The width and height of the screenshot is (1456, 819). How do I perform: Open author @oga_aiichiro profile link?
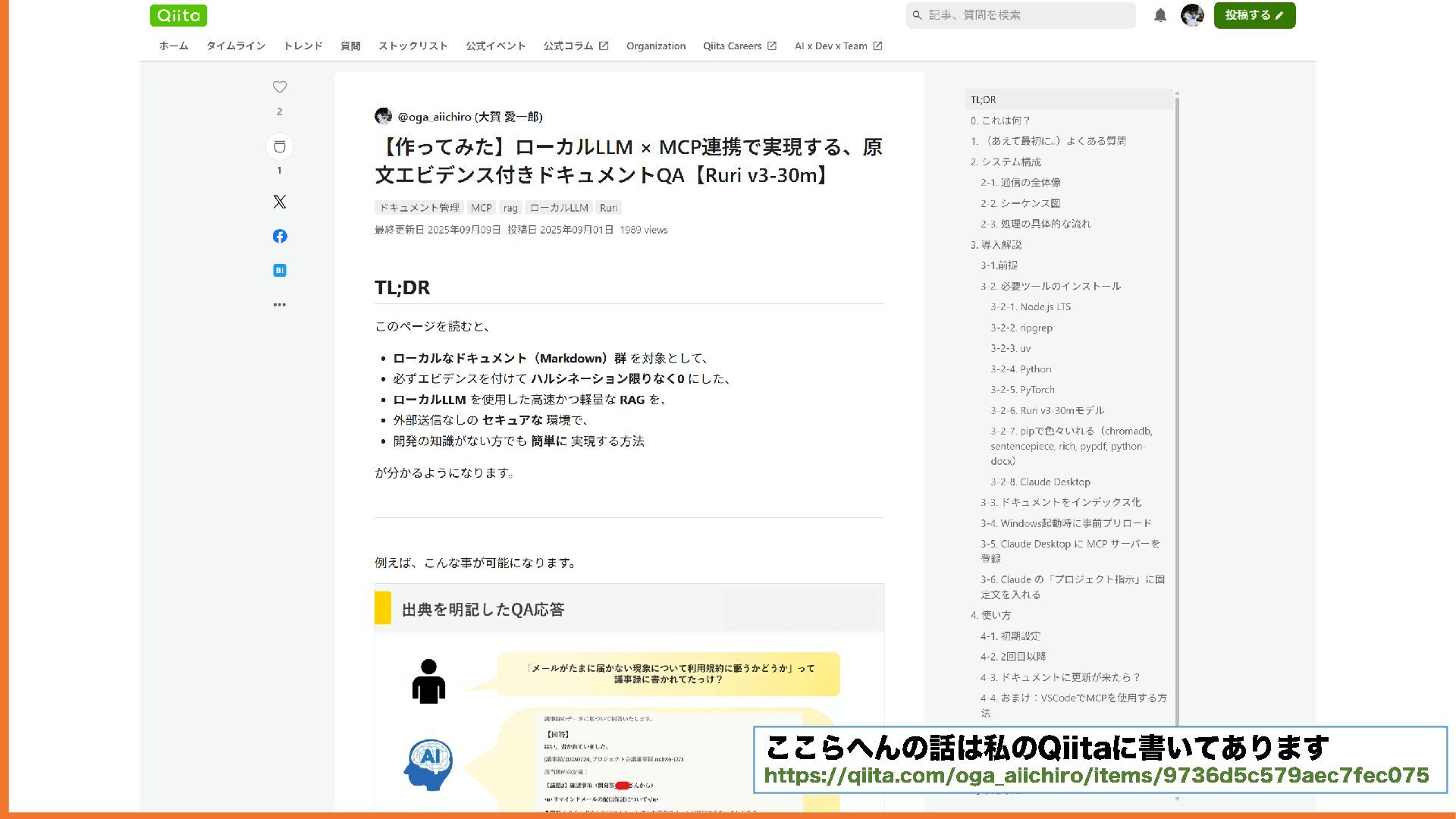(435, 117)
